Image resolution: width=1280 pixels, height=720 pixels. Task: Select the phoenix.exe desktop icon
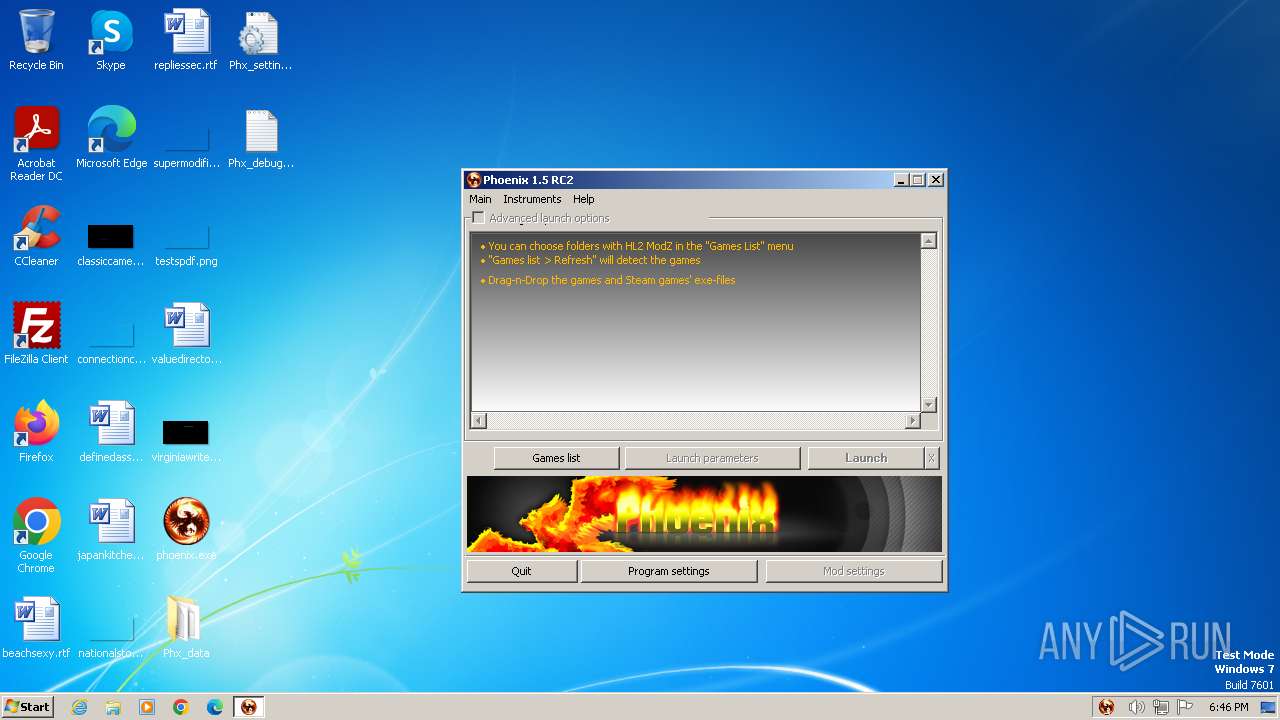click(x=186, y=530)
